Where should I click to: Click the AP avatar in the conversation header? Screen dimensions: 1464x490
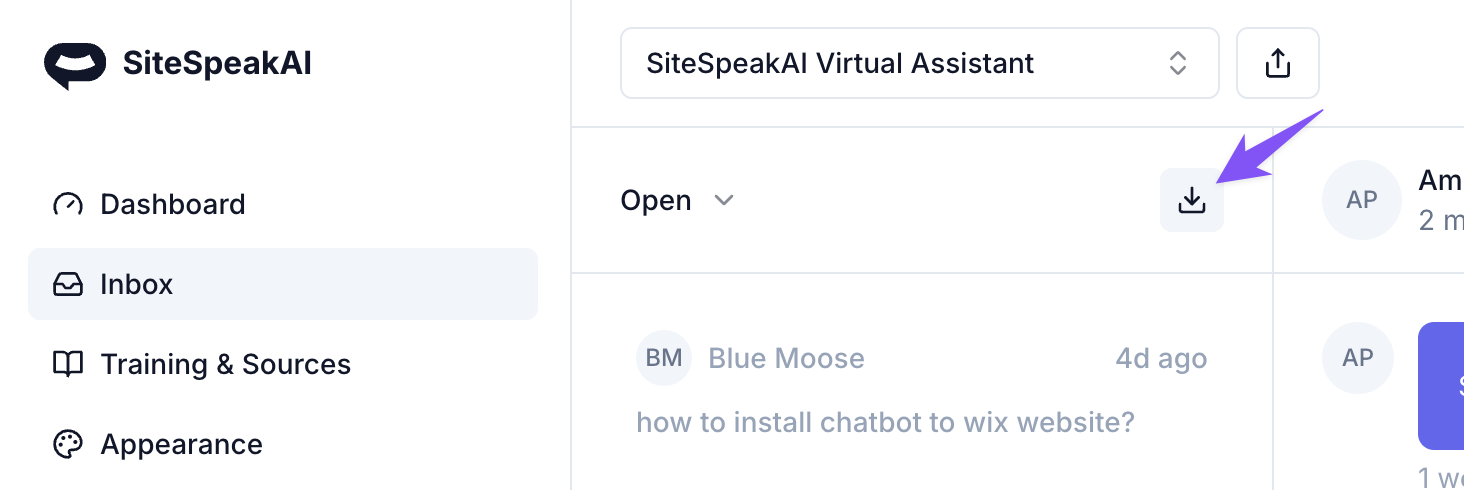click(x=1361, y=200)
